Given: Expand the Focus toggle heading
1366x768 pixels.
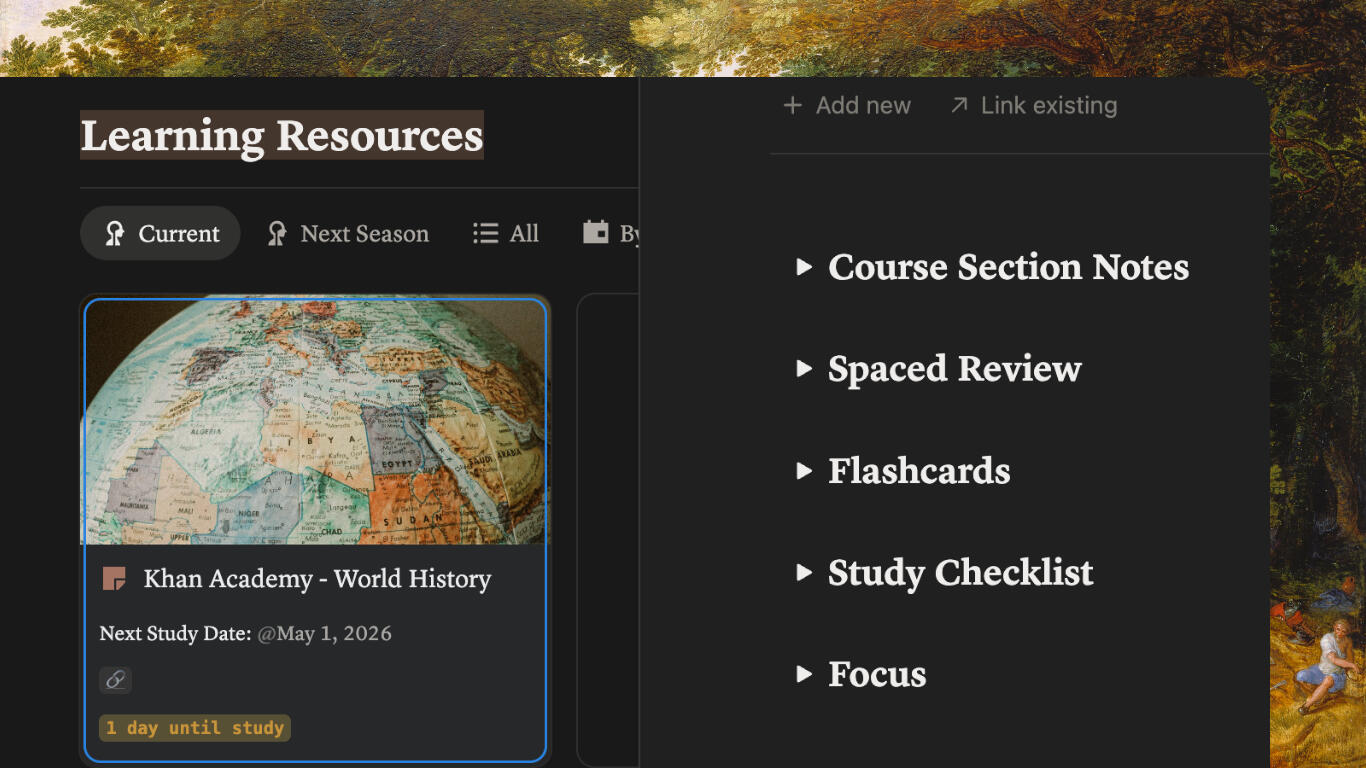Looking at the screenshot, I should tap(804, 675).
